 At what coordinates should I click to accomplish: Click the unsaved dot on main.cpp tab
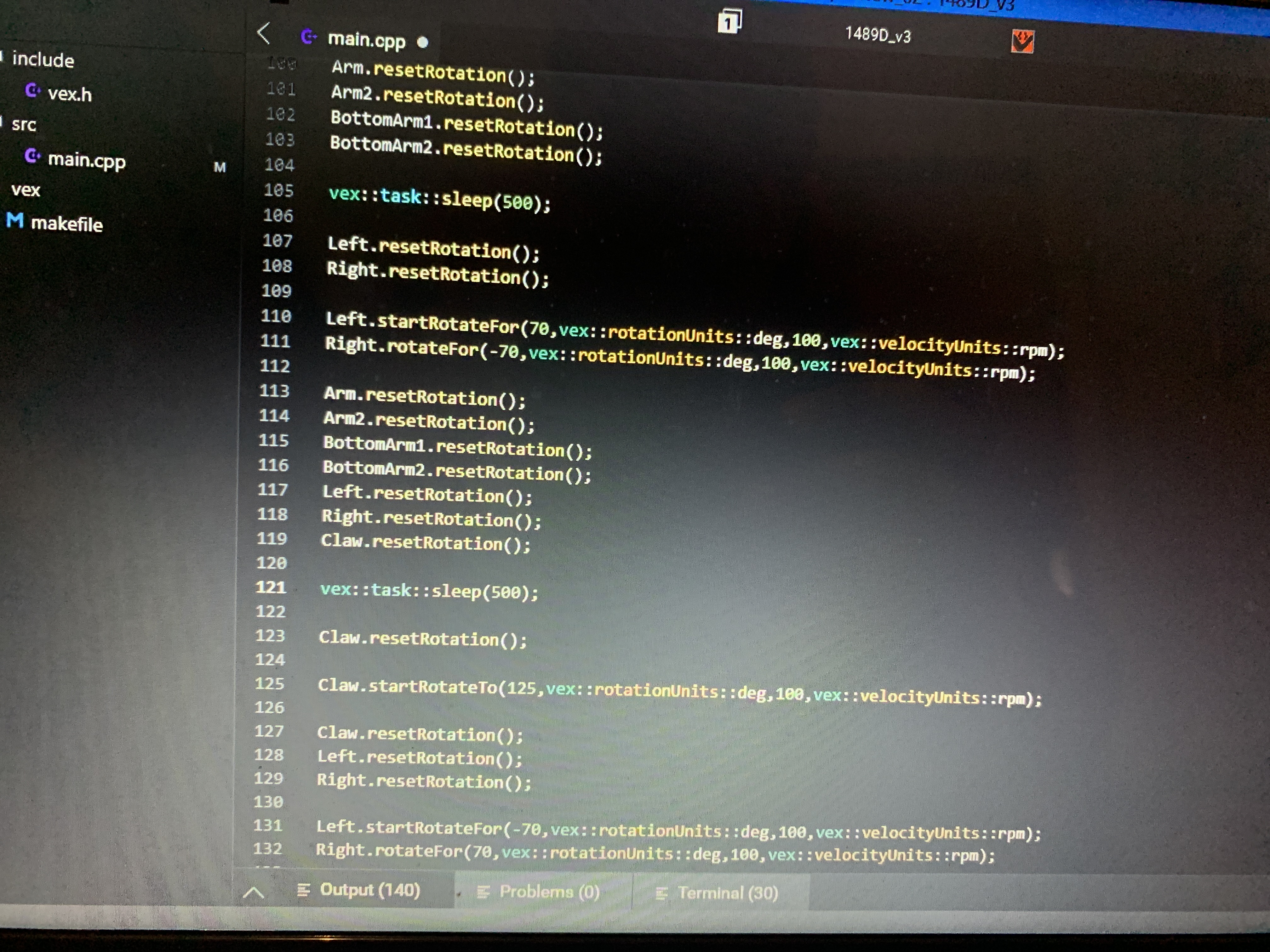(423, 42)
